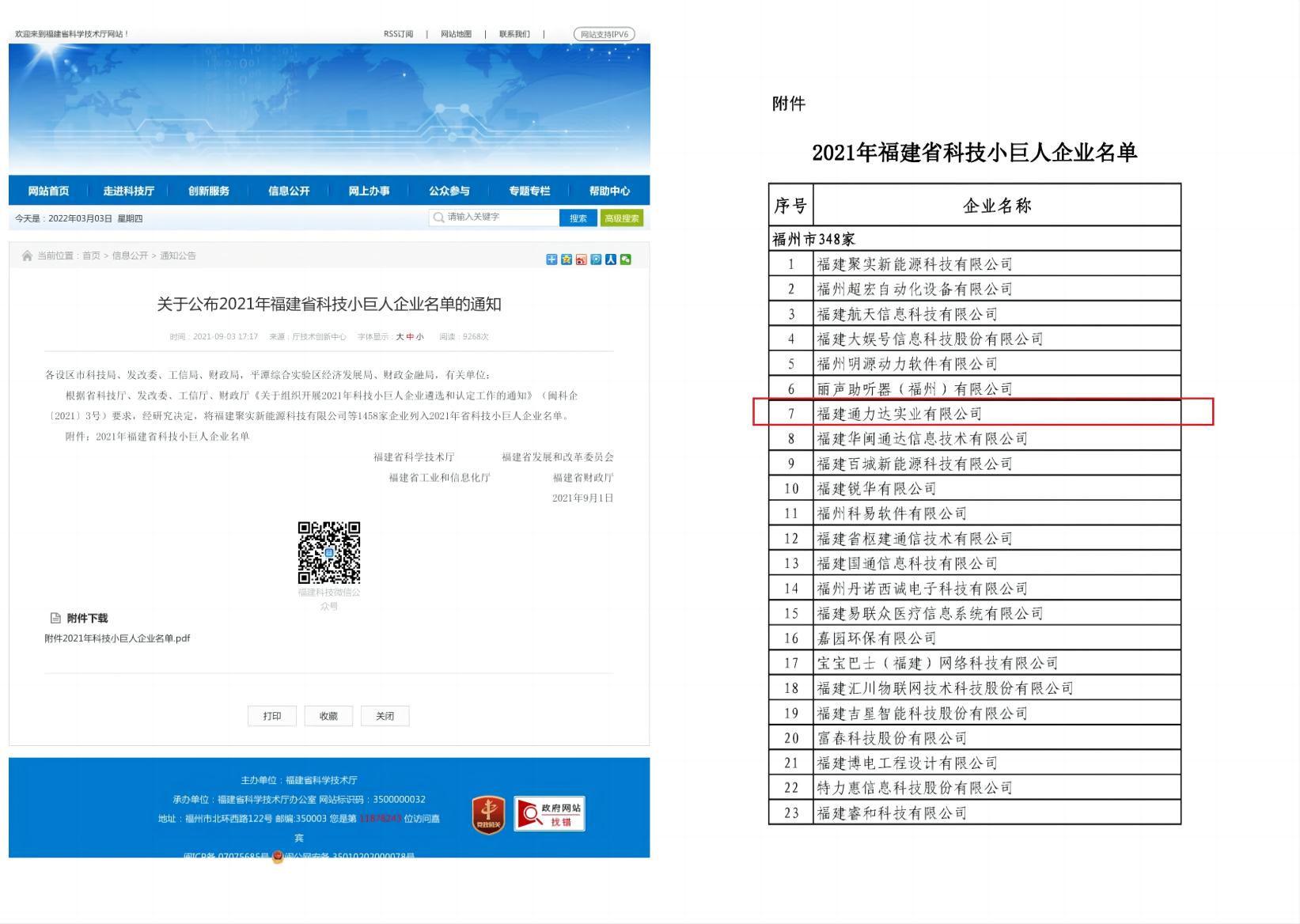Click the QR code image

tap(329, 552)
